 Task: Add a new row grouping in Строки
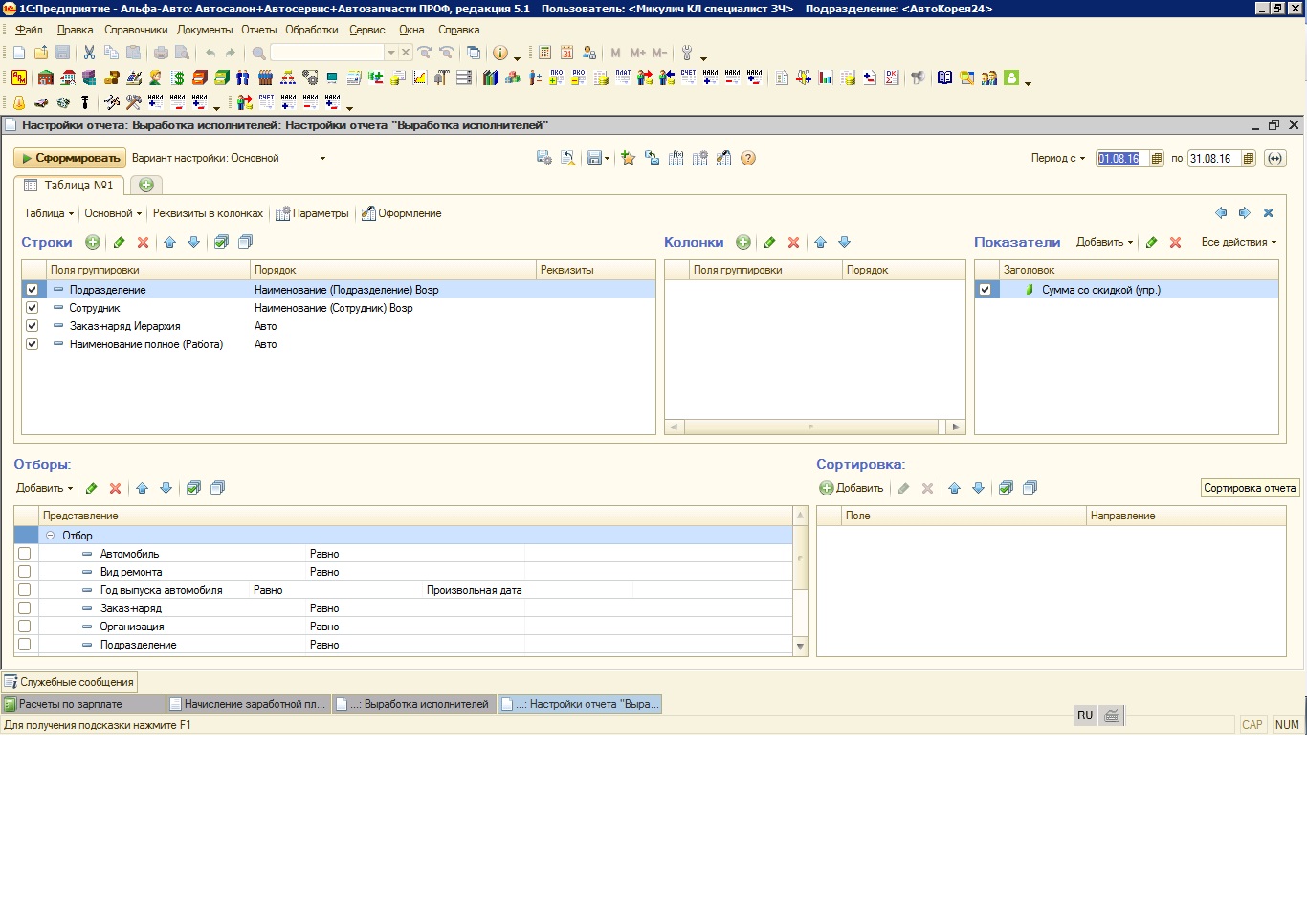coord(93,243)
